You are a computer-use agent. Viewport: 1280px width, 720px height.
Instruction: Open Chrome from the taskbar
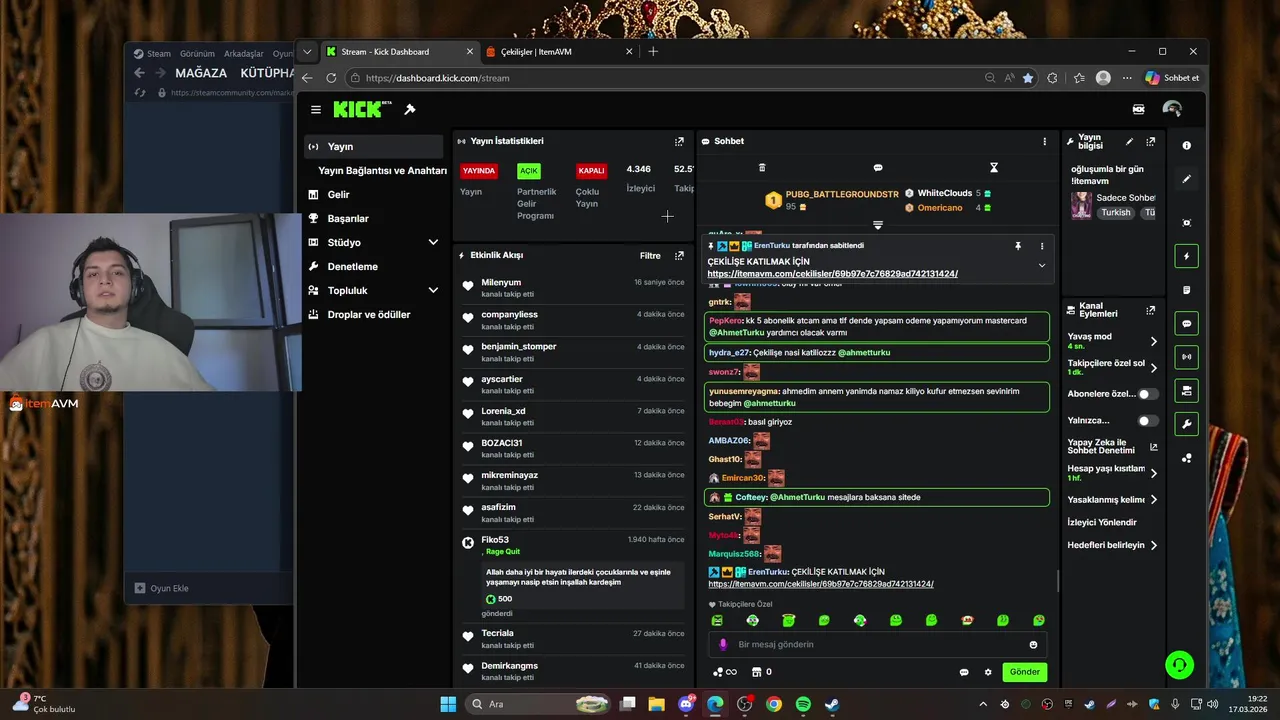tap(773, 704)
